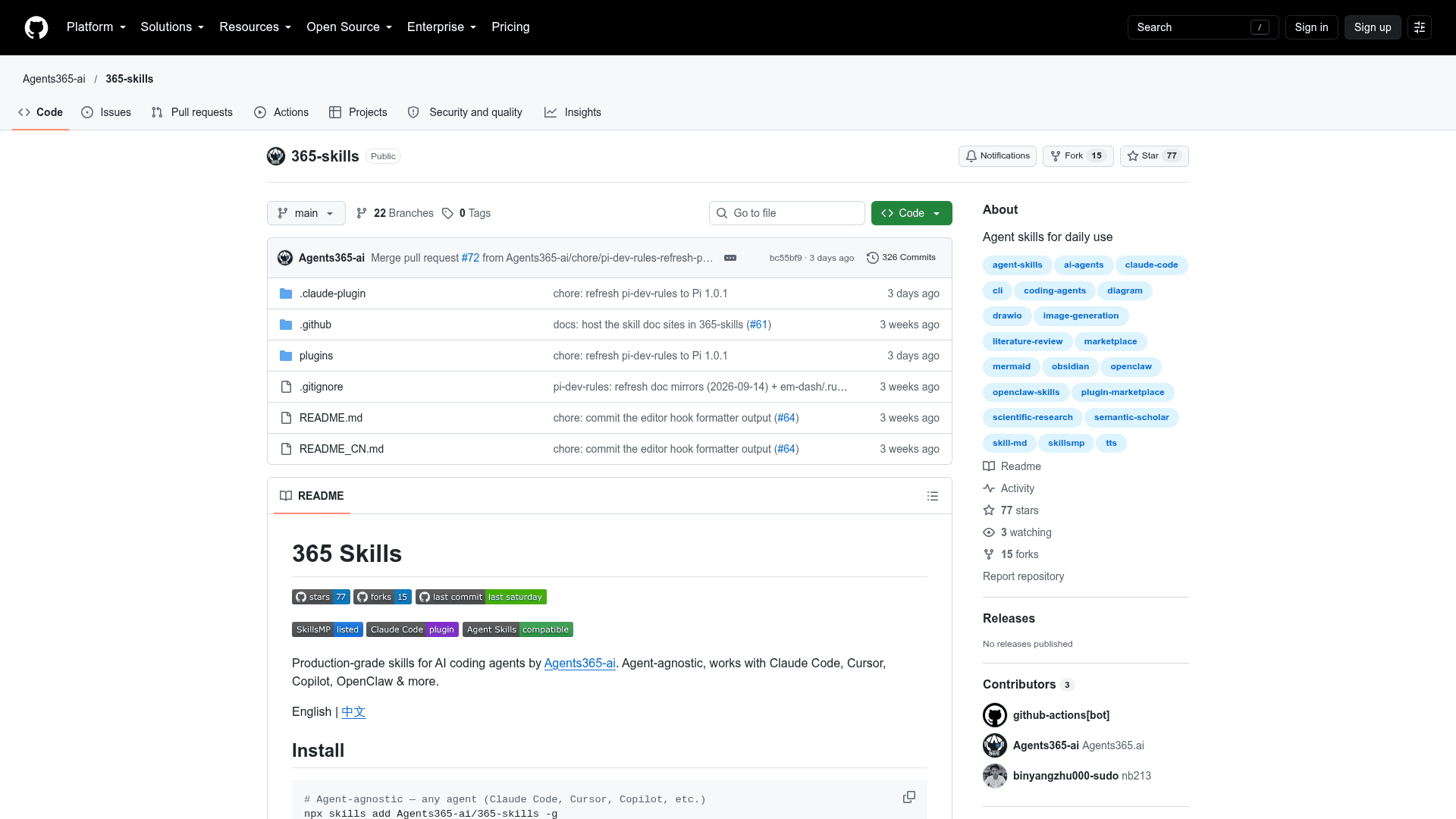The width and height of the screenshot is (1456, 819).
Task: Click the Notifications button
Action: [x=997, y=156]
